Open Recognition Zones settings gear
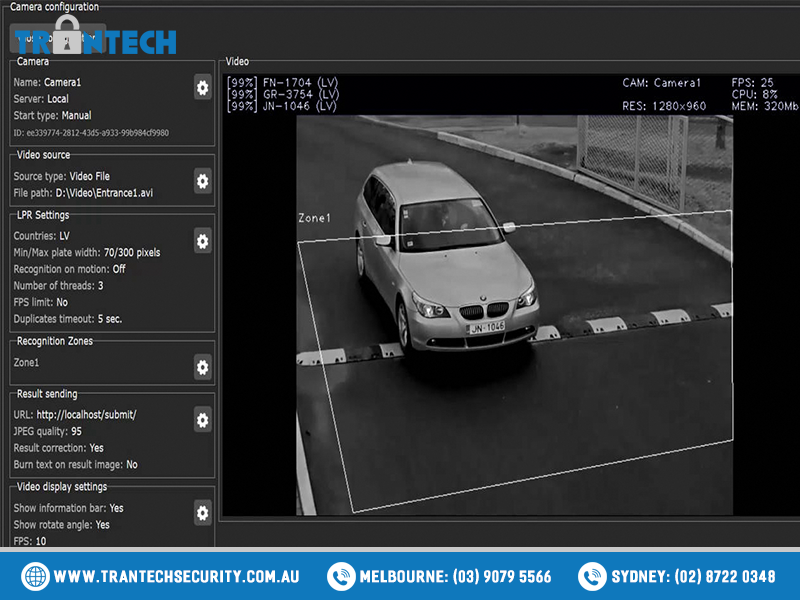This screenshot has height=600, width=800. point(203,367)
